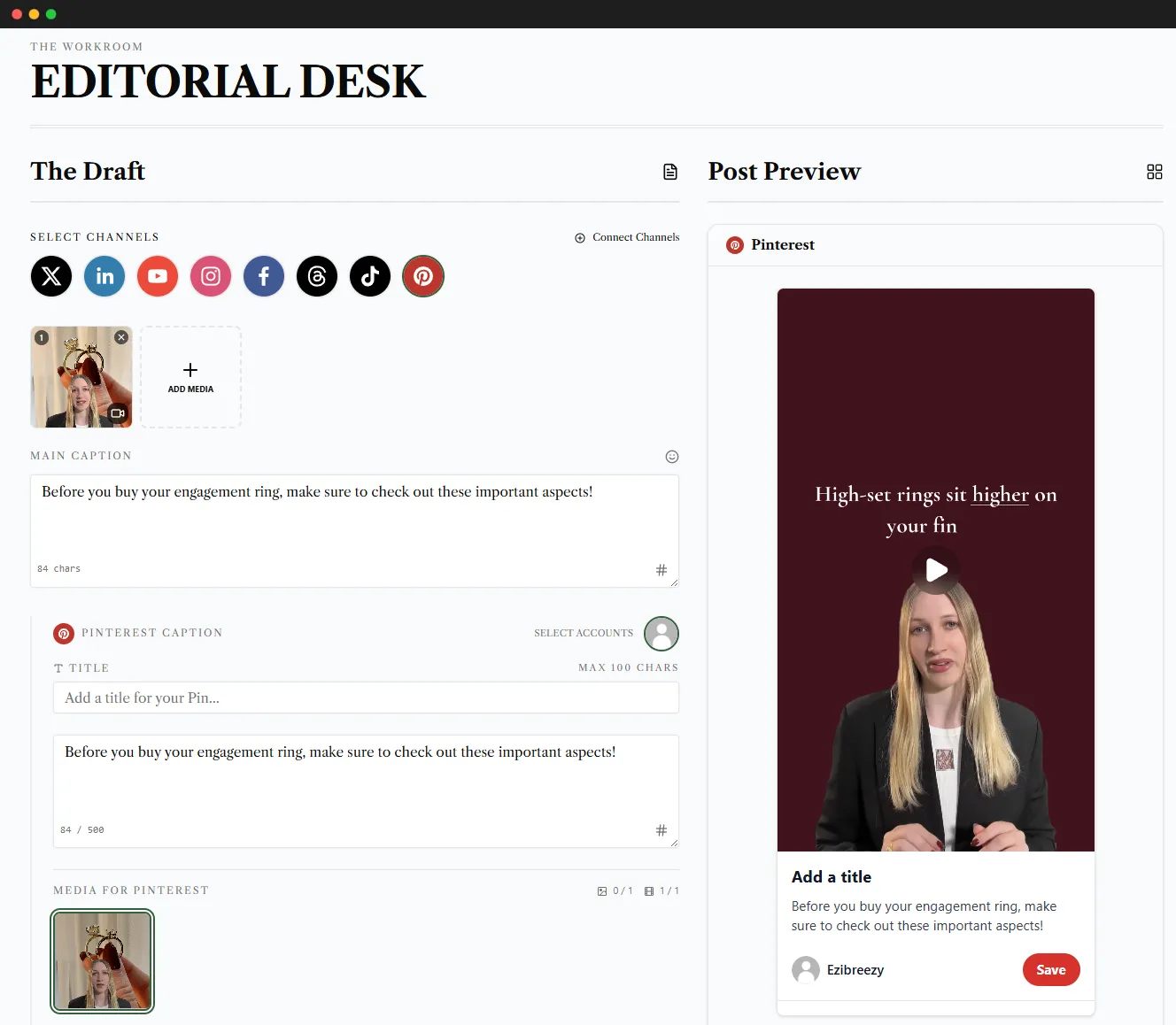Image resolution: width=1176 pixels, height=1025 pixels.
Task: Play the Pinterest preview video
Action: pyautogui.click(x=935, y=570)
